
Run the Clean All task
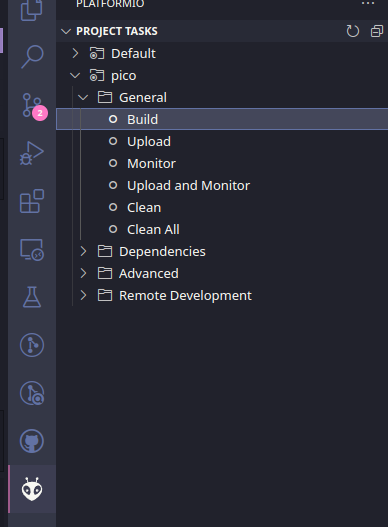coord(222,230)
